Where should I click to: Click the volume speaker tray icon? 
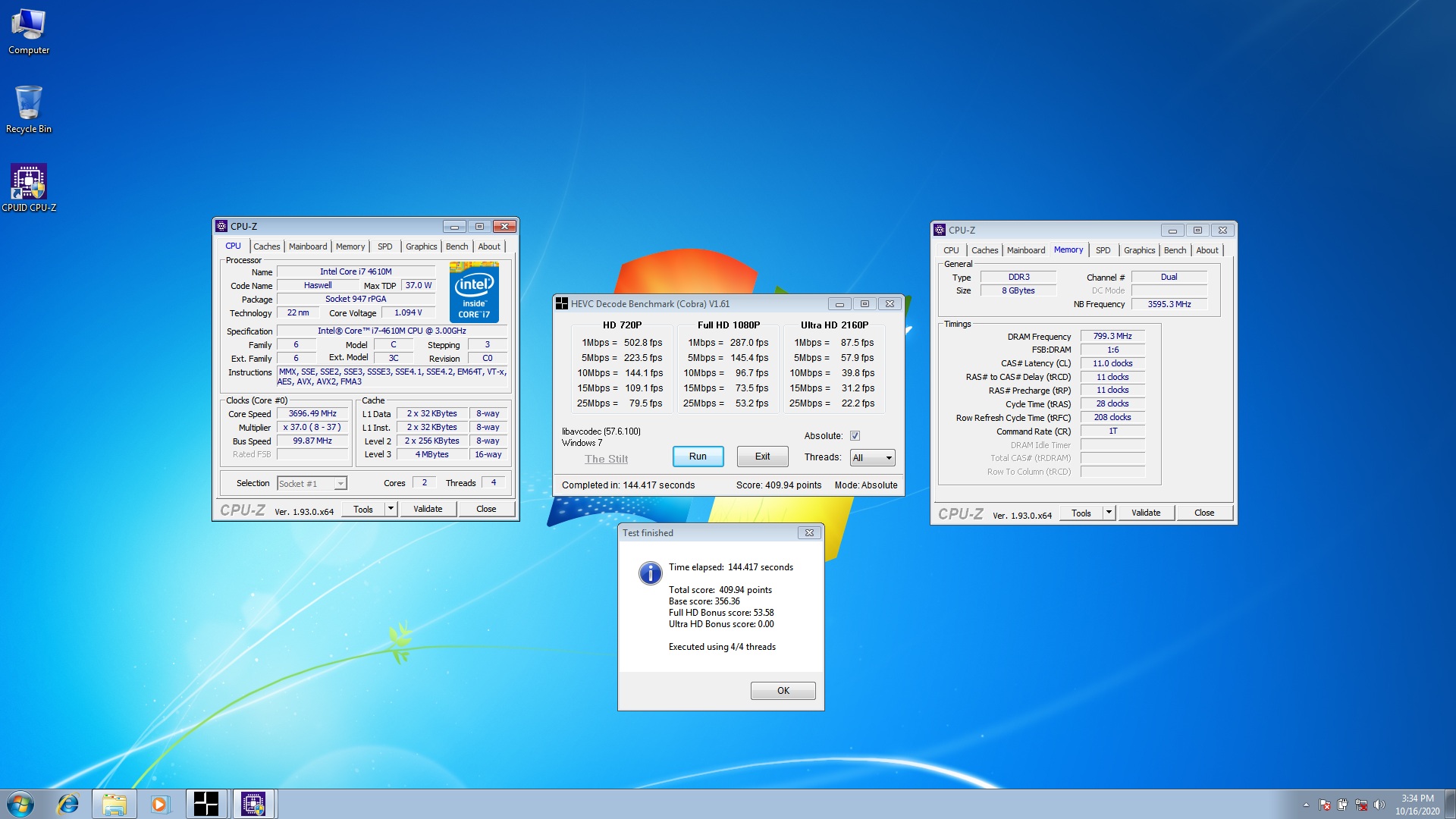(x=1379, y=805)
